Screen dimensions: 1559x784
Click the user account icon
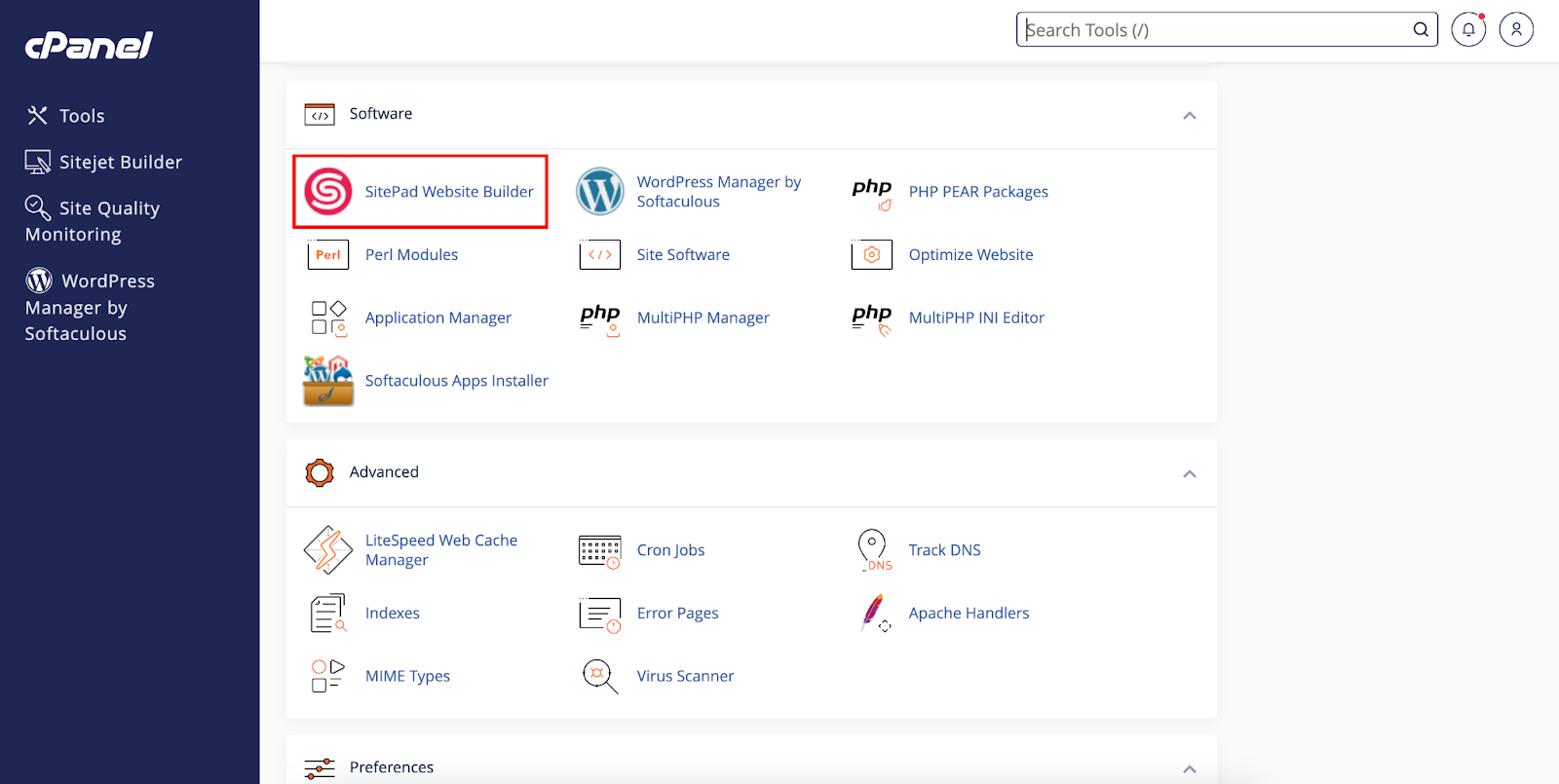(x=1515, y=29)
